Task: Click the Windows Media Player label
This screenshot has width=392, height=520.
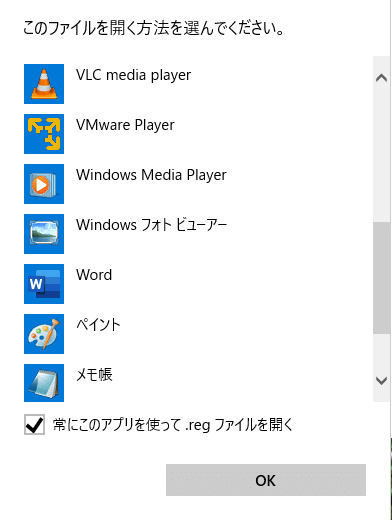Action: point(151,175)
